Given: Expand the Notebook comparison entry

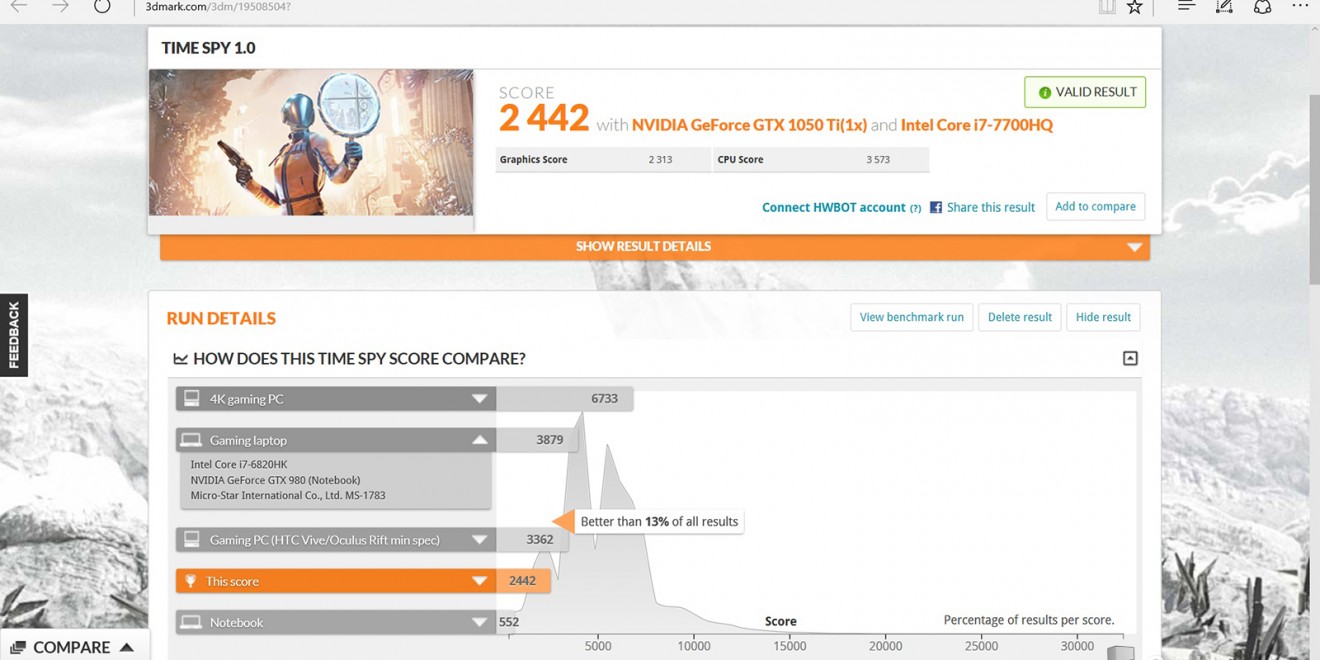Looking at the screenshot, I should coord(479,622).
